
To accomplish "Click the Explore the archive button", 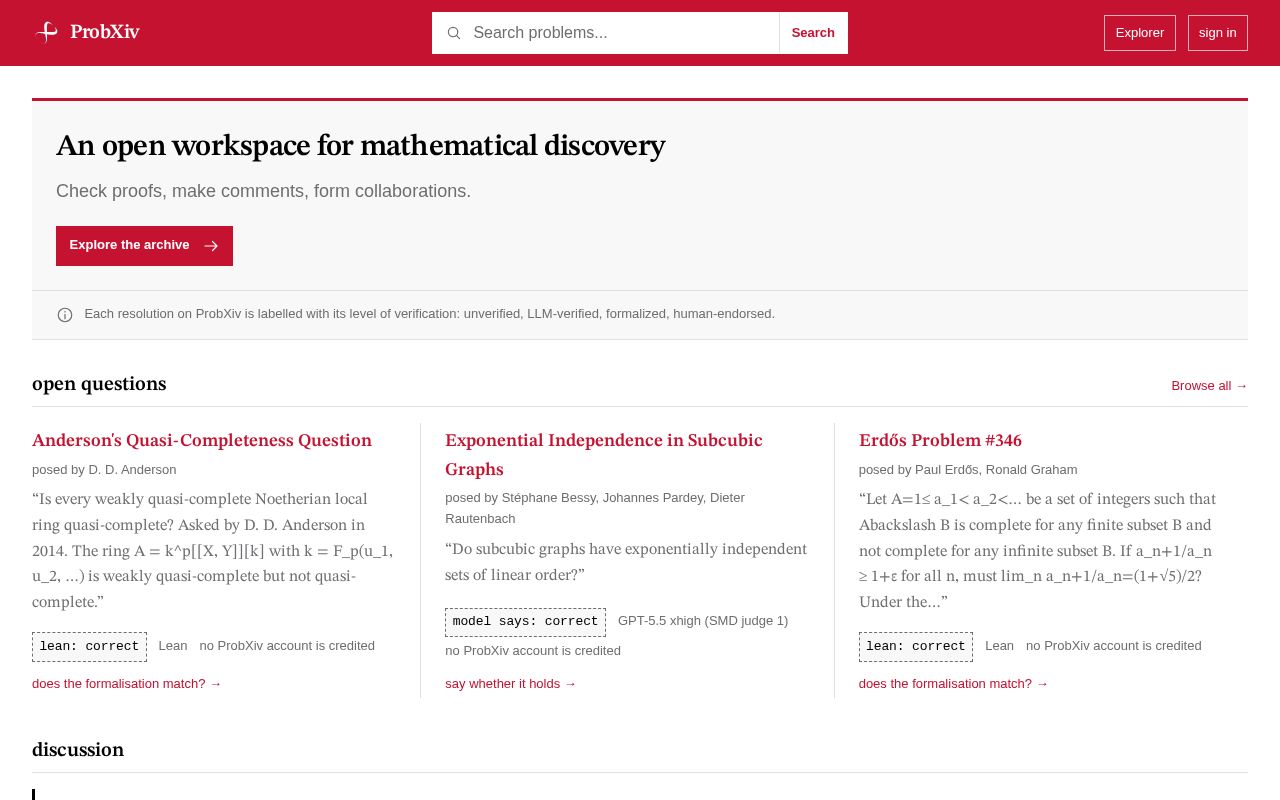I will pyautogui.click(x=144, y=246).
